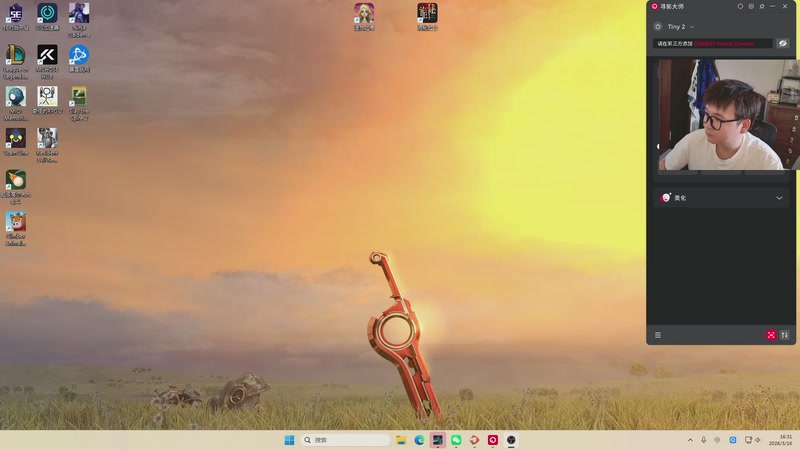Screen dimensions: 800x450
Task: Open the adjustment sliders button in camera app
Action: point(785,335)
